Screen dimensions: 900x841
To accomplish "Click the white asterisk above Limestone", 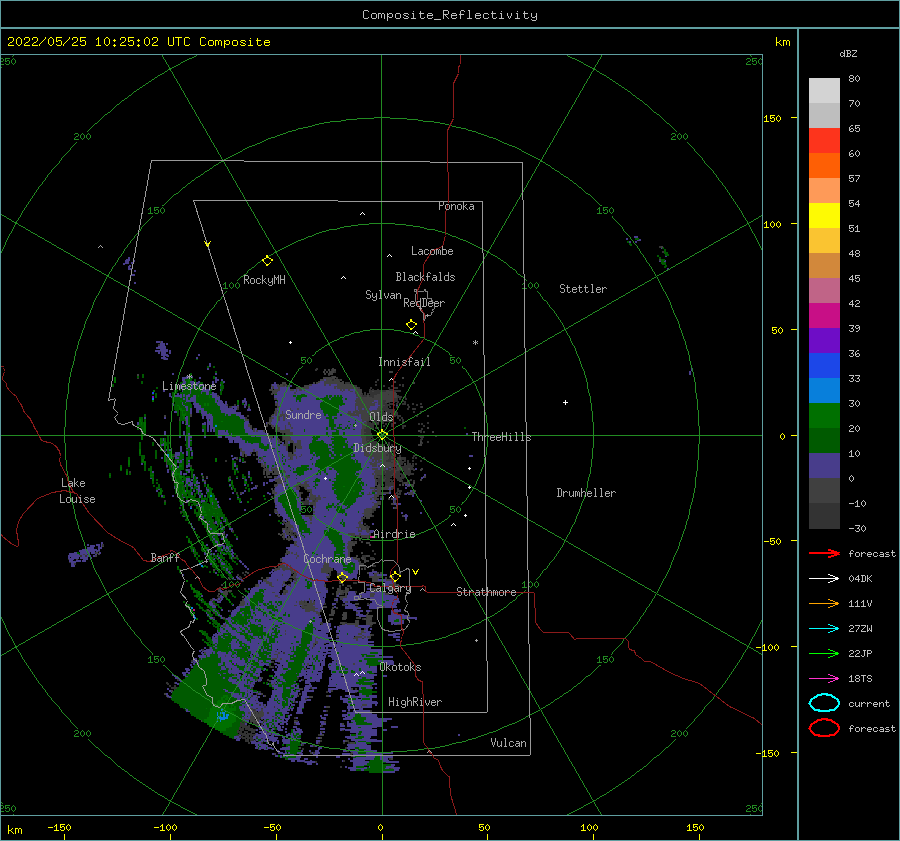I will (x=189, y=377).
